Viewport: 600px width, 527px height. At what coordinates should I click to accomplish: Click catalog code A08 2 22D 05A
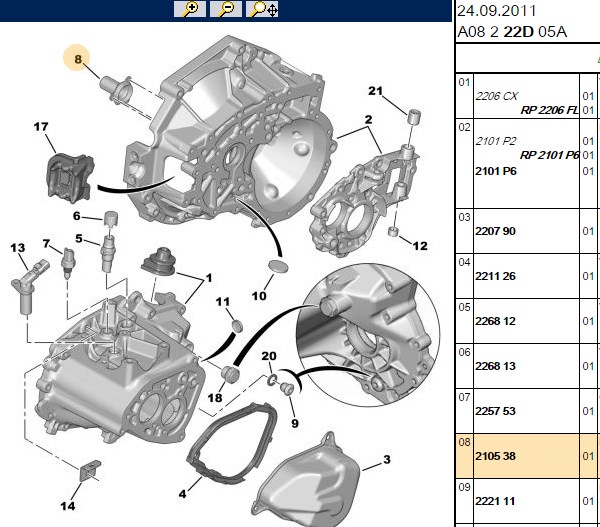click(x=512, y=32)
